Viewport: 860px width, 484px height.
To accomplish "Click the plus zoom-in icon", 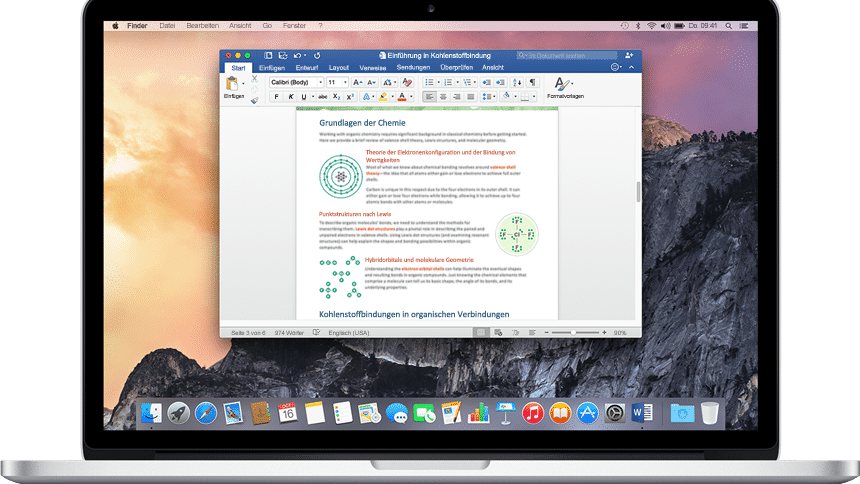I will click(x=604, y=333).
